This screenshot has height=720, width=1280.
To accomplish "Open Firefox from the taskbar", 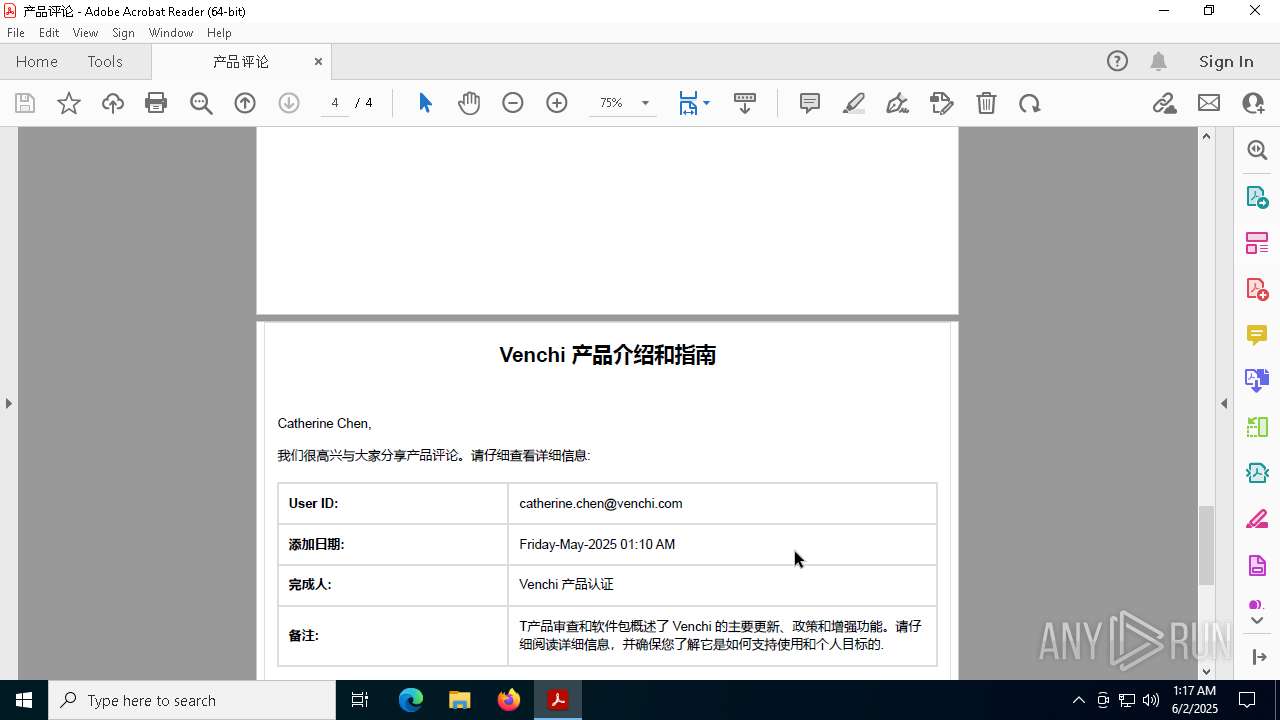I will (509, 700).
